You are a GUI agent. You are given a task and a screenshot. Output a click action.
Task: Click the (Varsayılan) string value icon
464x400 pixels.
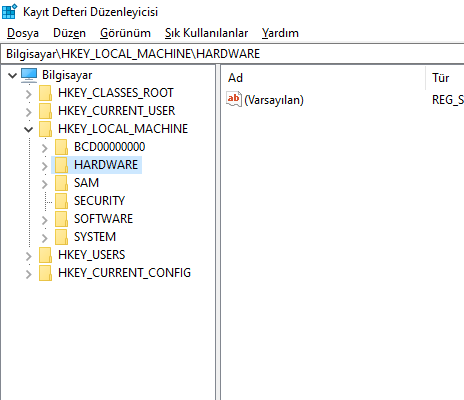click(x=234, y=99)
